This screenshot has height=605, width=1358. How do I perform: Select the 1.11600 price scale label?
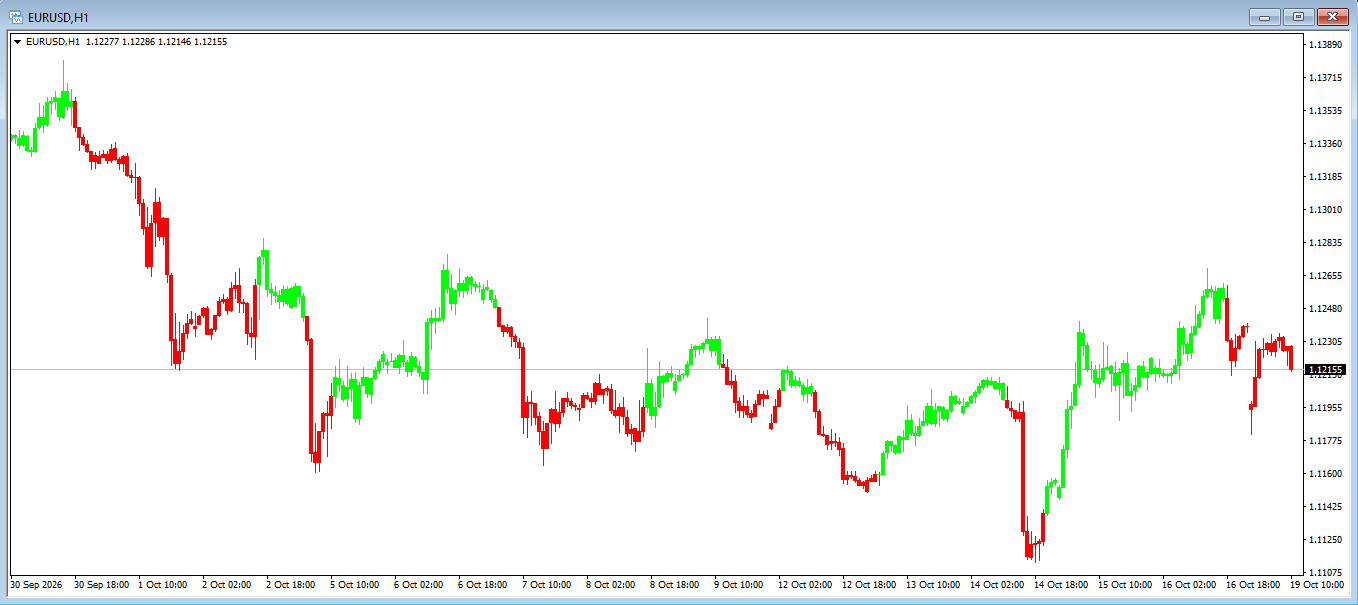pyautogui.click(x=1326, y=474)
